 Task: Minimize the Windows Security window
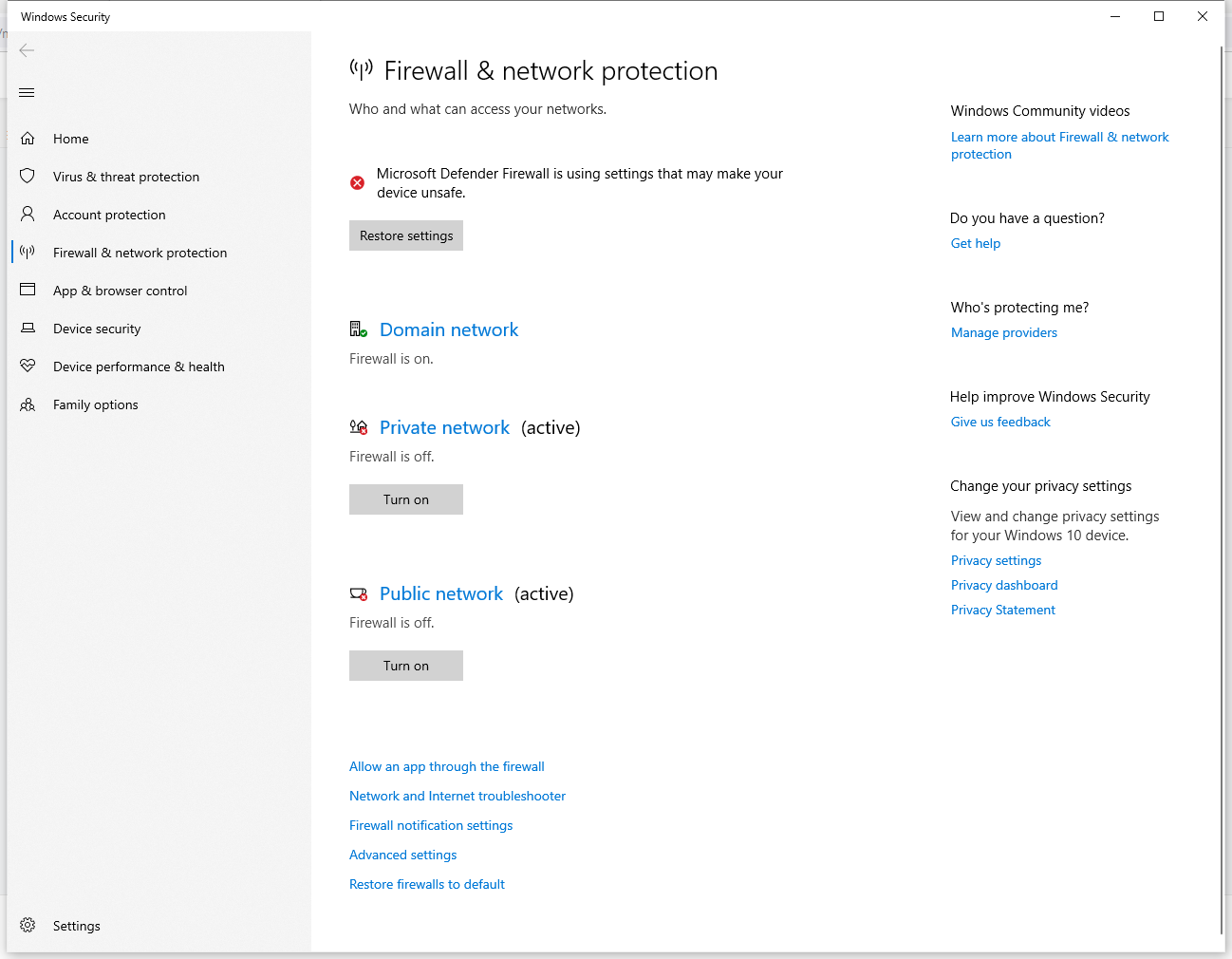click(x=1115, y=16)
